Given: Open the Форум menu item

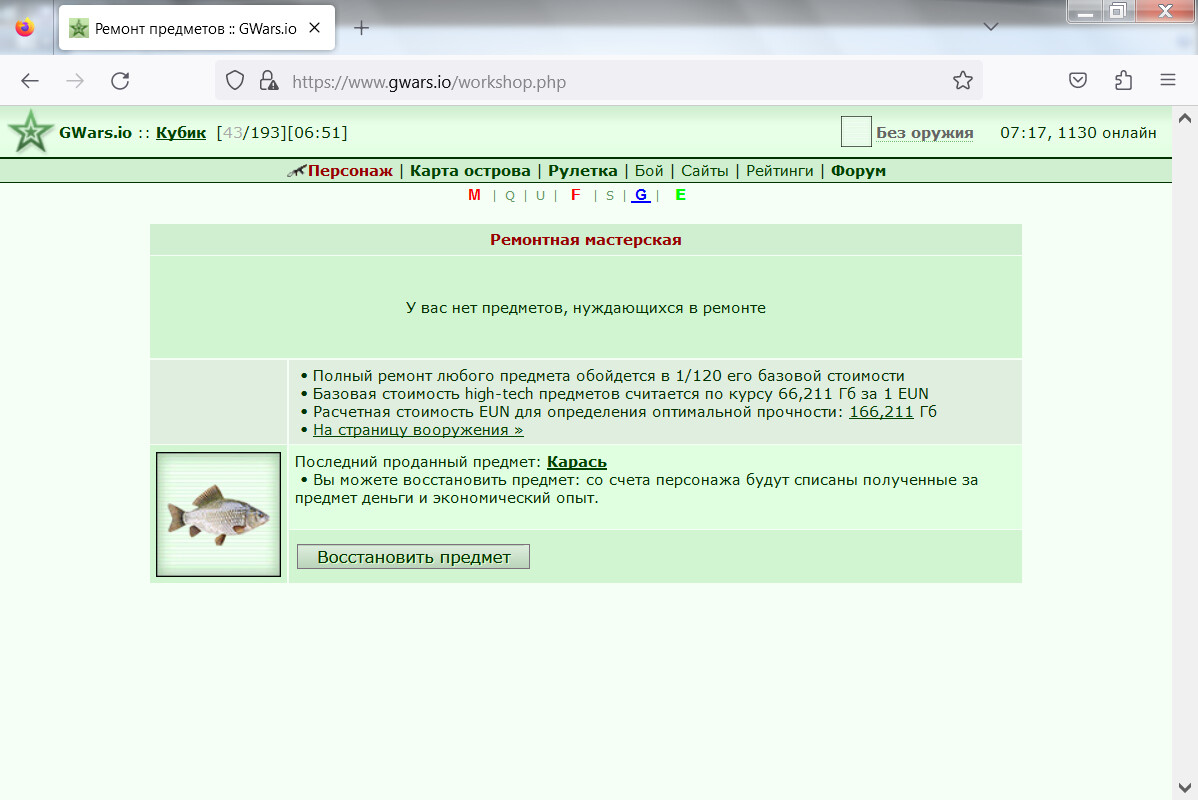Looking at the screenshot, I should pyautogui.click(x=858, y=171).
